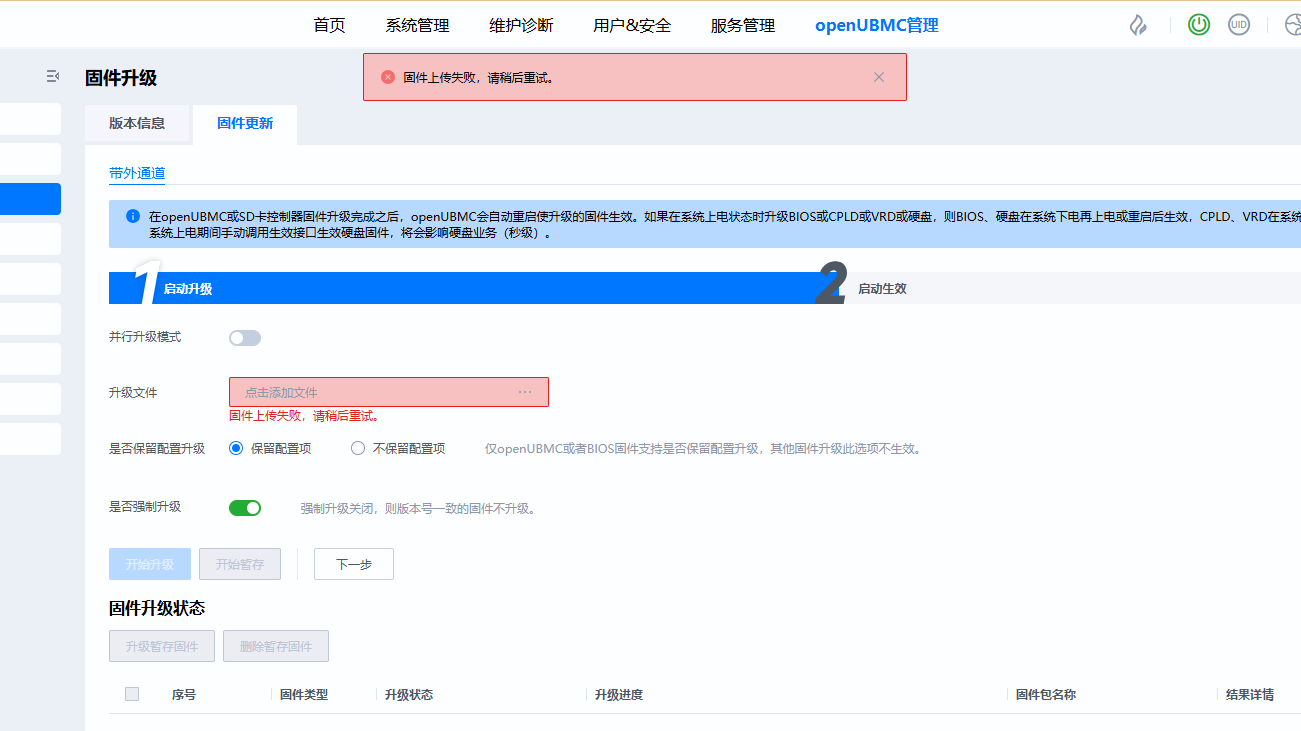Screen dimensions: 1301x731
Task: Switch to the 版本信息 tab
Action: [x=137, y=124]
